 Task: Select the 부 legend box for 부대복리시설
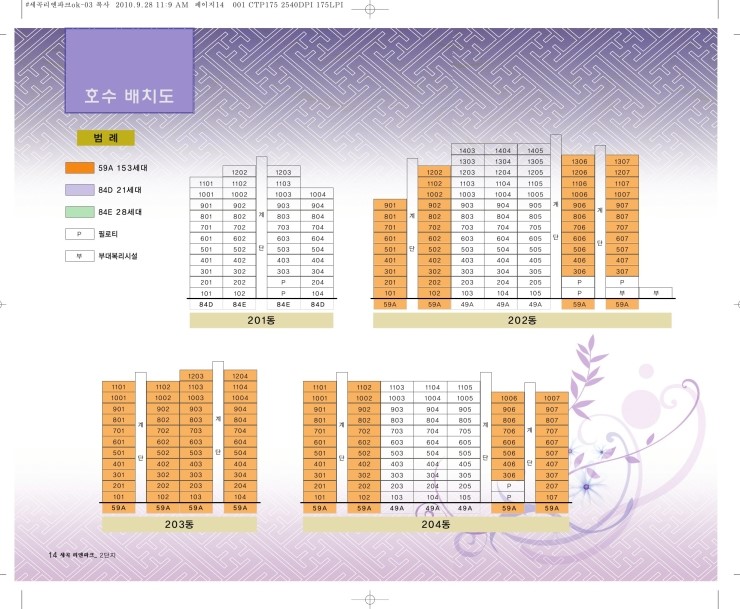pos(80,256)
